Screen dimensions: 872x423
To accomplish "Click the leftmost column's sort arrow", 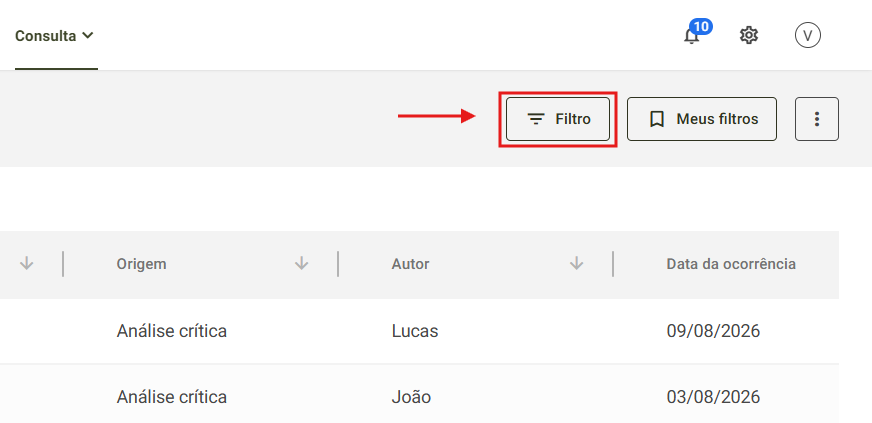I will pyautogui.click(x=27, y=263).
